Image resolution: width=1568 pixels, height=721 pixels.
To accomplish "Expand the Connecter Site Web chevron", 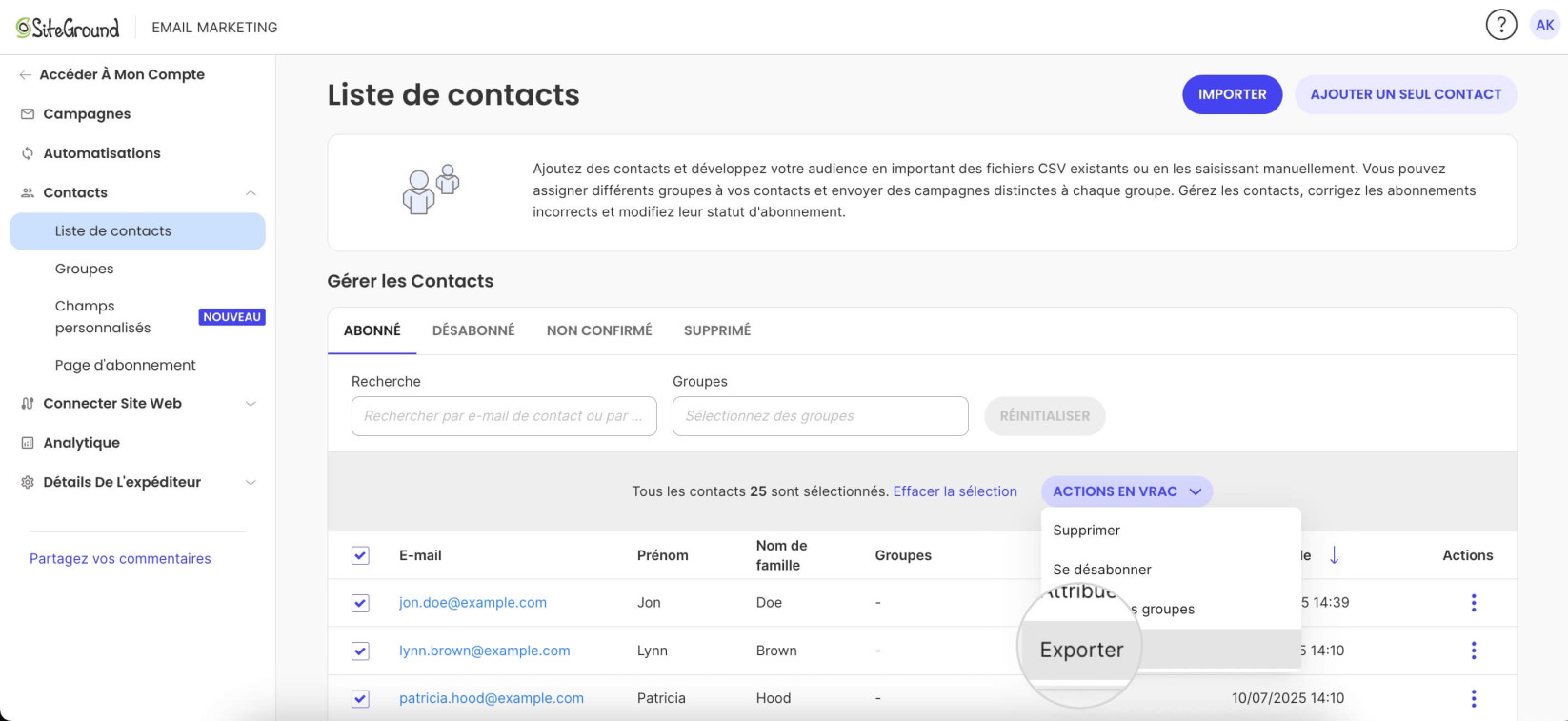I will click(x=251, y=404).
